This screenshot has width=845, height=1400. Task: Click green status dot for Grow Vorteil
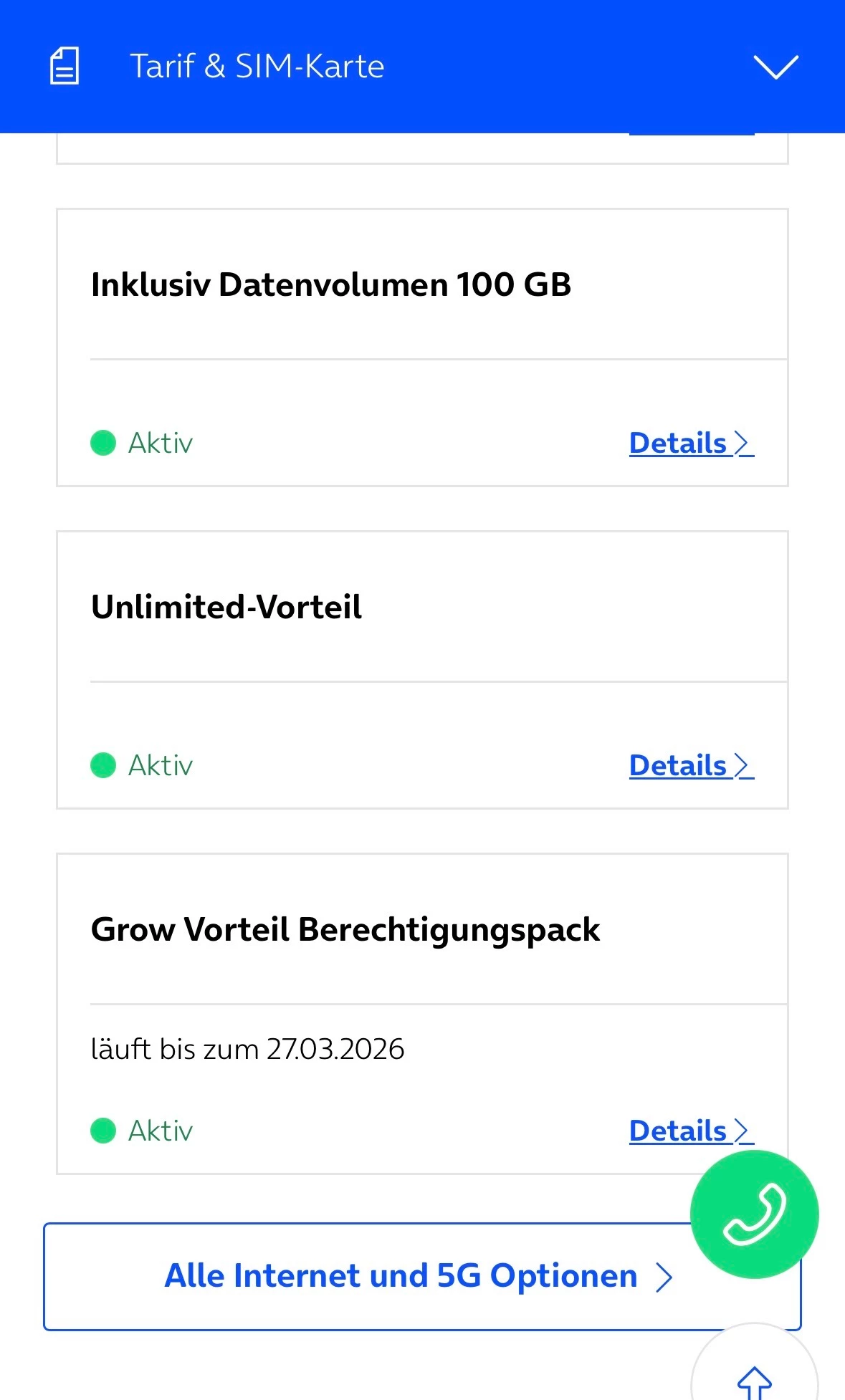pyautogui.click(x=103, y=1131)
